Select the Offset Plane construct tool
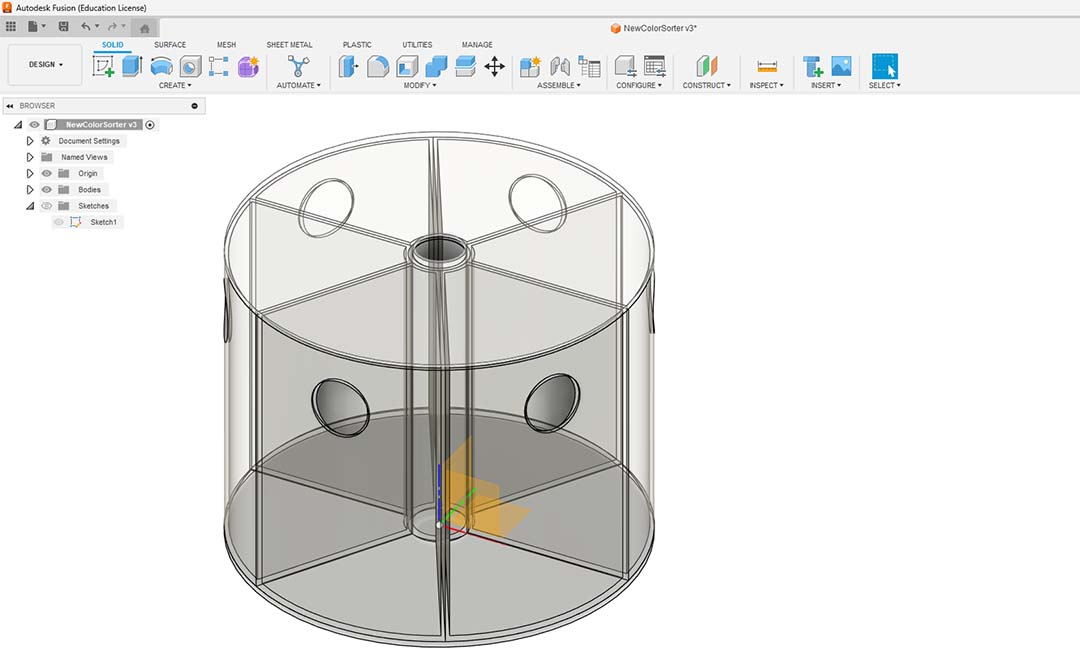1080x656 pixels. click(707, 67)
